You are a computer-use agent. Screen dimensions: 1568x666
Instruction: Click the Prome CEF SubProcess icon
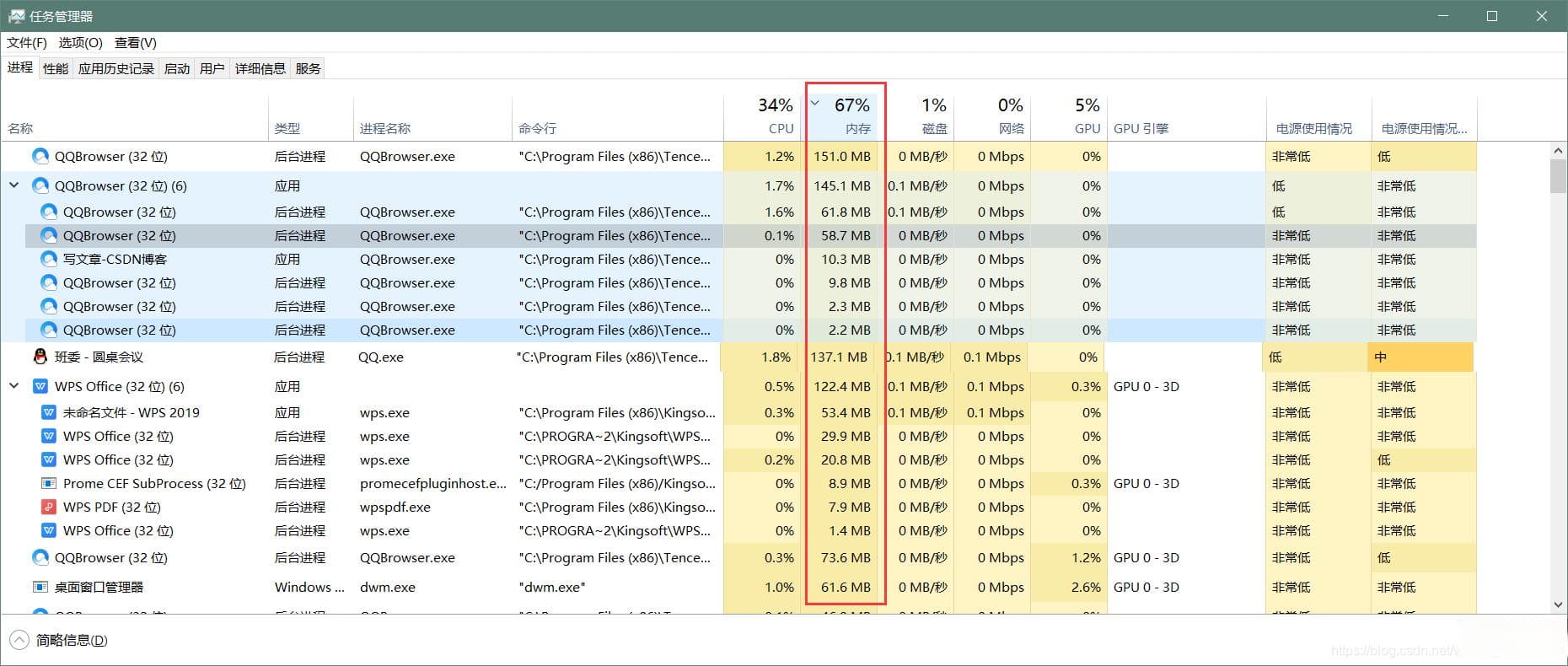(49, 483)
